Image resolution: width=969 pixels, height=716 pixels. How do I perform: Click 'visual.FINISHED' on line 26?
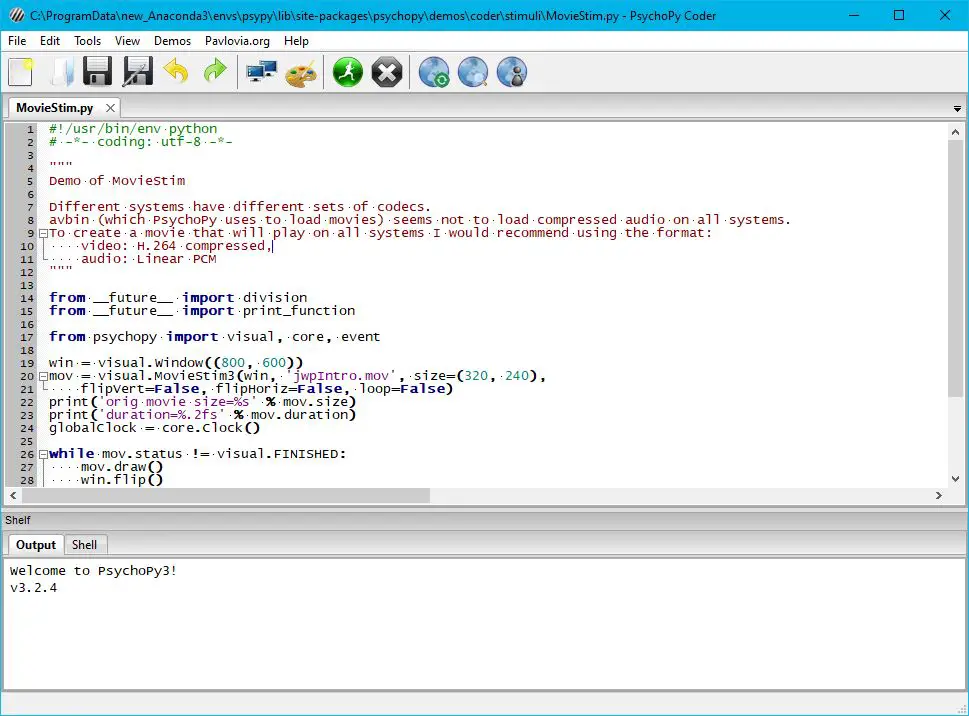[277, 454]
